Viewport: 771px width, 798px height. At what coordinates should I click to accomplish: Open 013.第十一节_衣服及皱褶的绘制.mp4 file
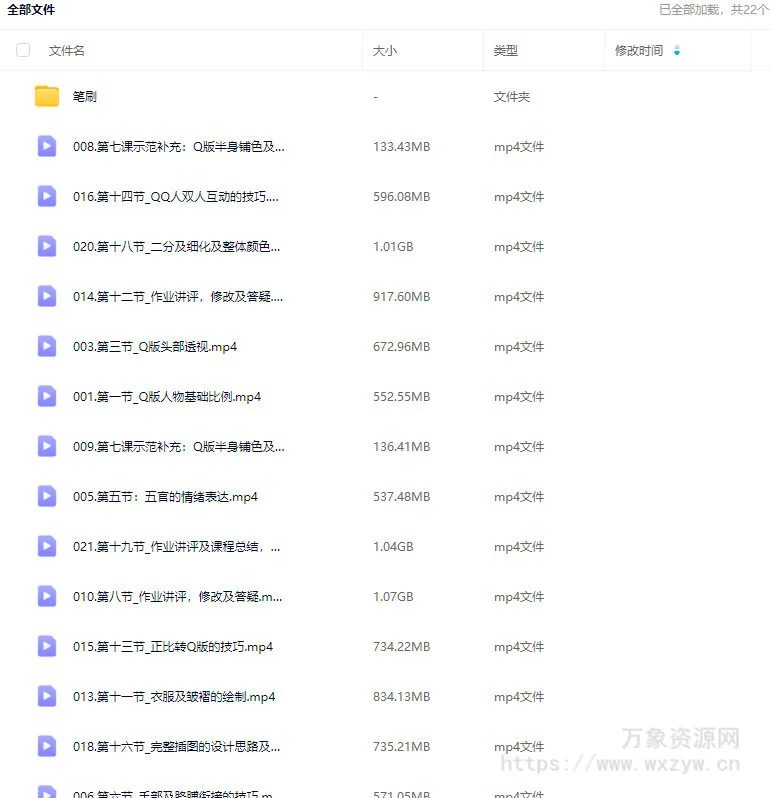click(x=174, y=697)
